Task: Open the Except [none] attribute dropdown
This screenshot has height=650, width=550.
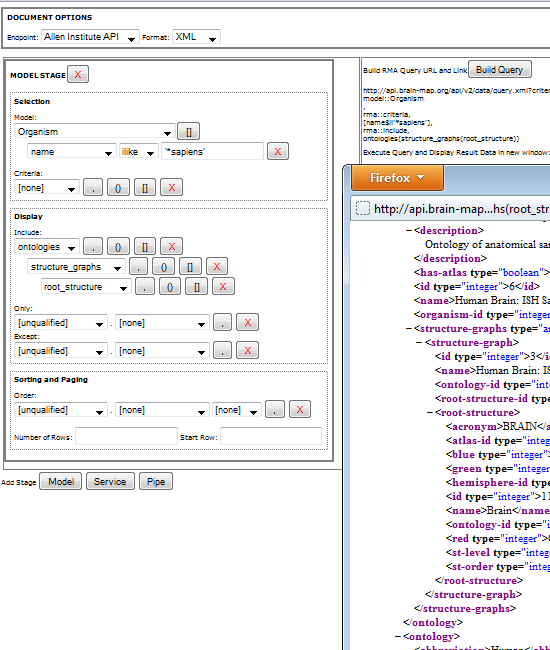Action: click(162, 351)
